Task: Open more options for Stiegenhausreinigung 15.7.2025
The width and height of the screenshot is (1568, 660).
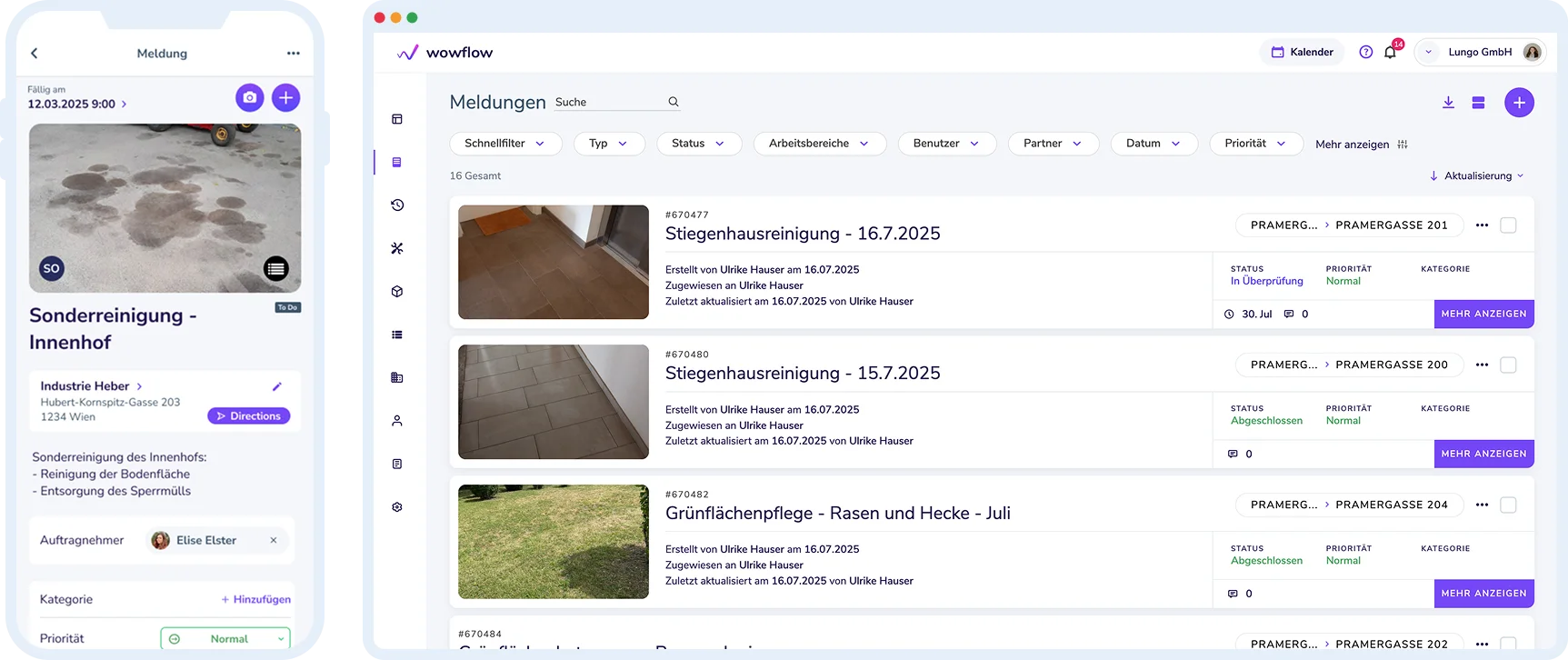Action: click(x=1482, y=365)
